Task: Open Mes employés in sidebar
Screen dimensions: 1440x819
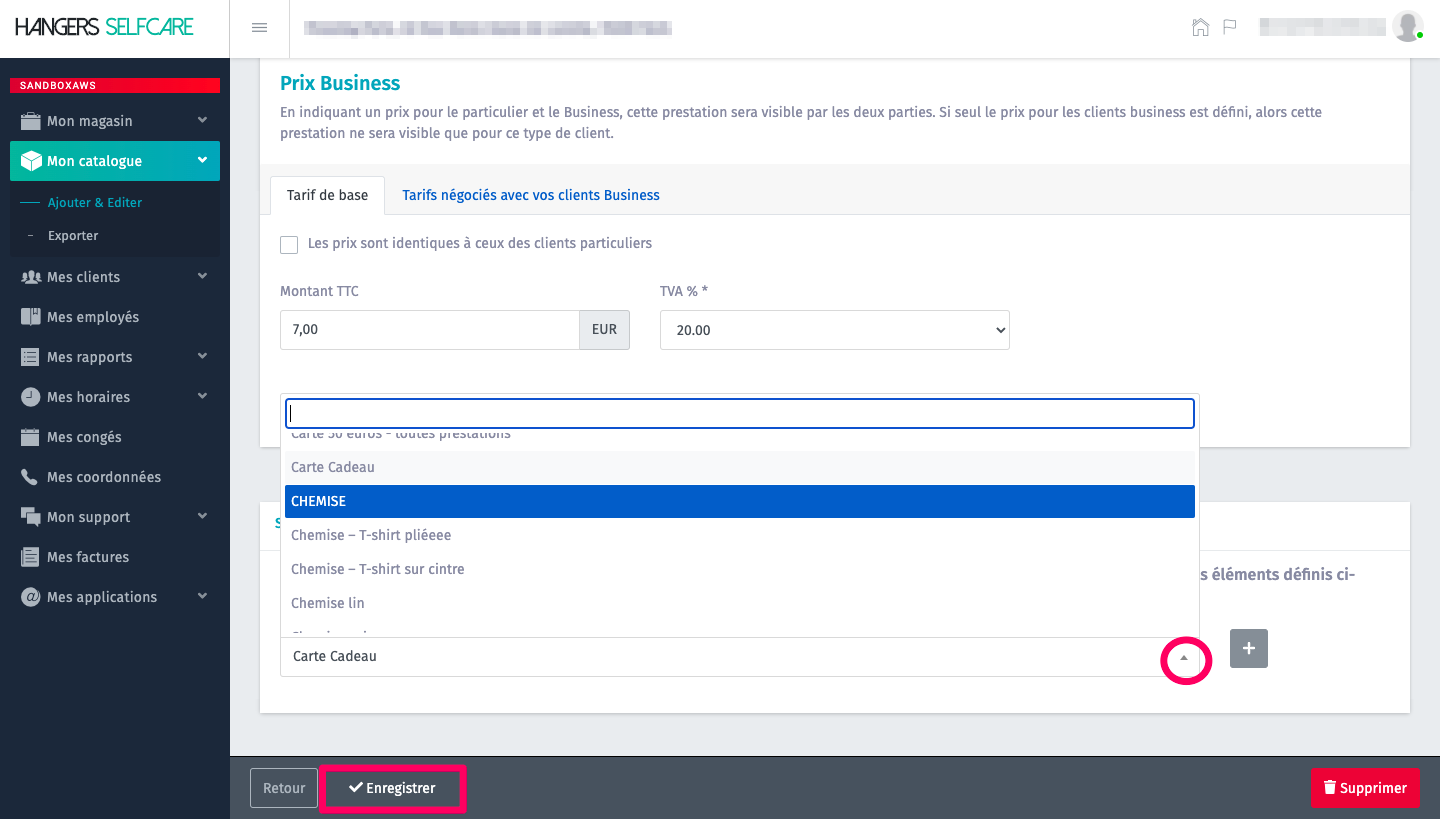Action: pos(93,317)
